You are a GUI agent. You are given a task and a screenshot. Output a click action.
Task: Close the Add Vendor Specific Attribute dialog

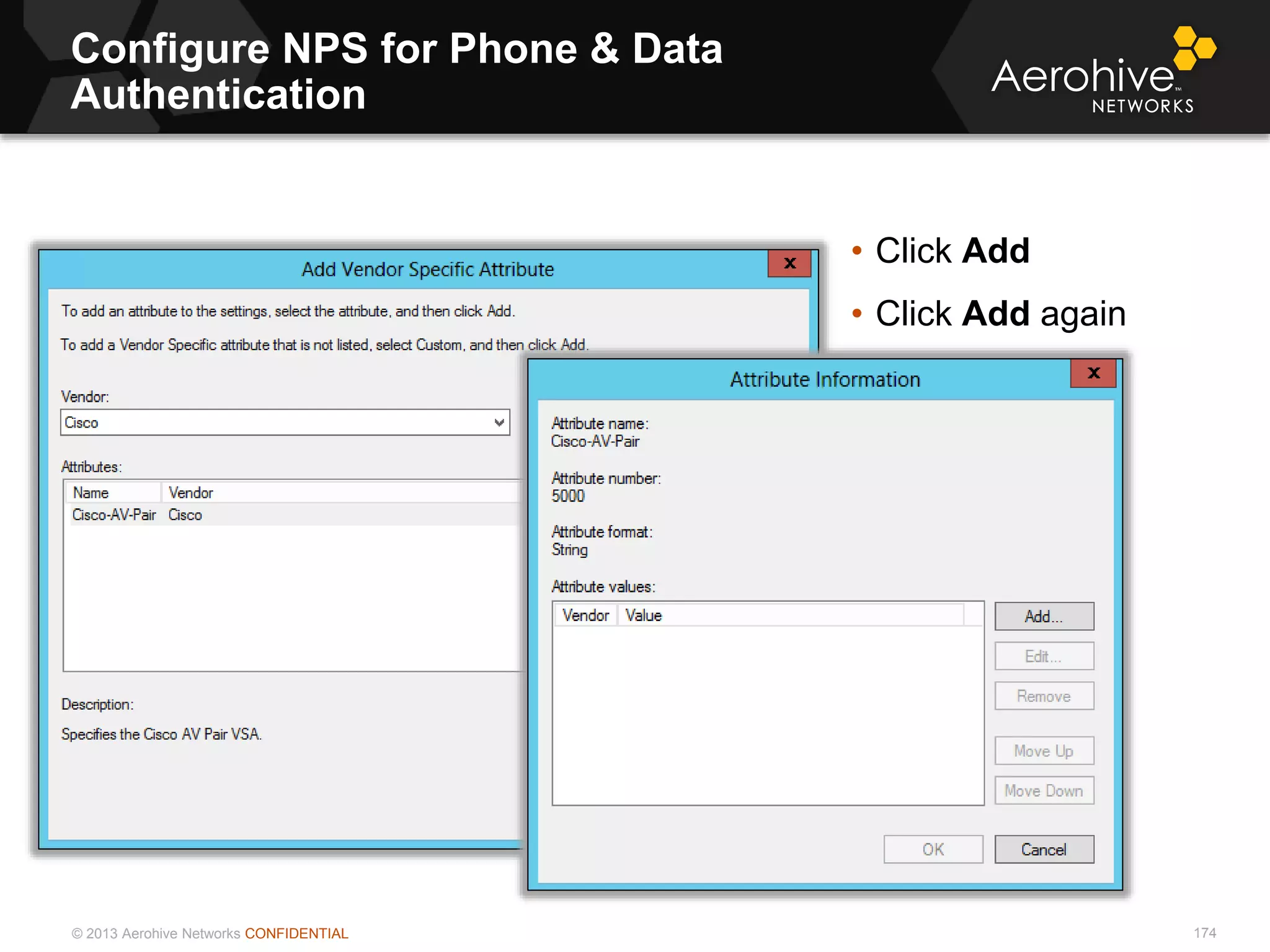(x=790, y=263)
